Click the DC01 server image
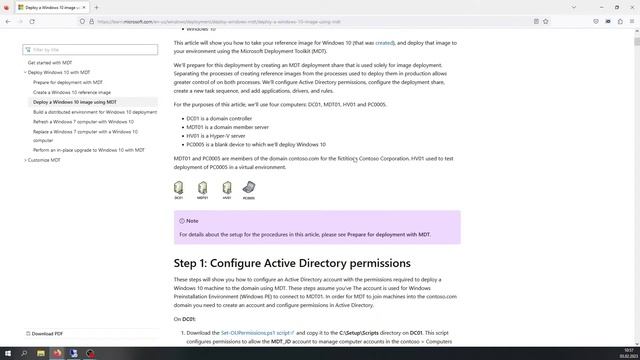The image size is (640, 360). pos(179,190)
